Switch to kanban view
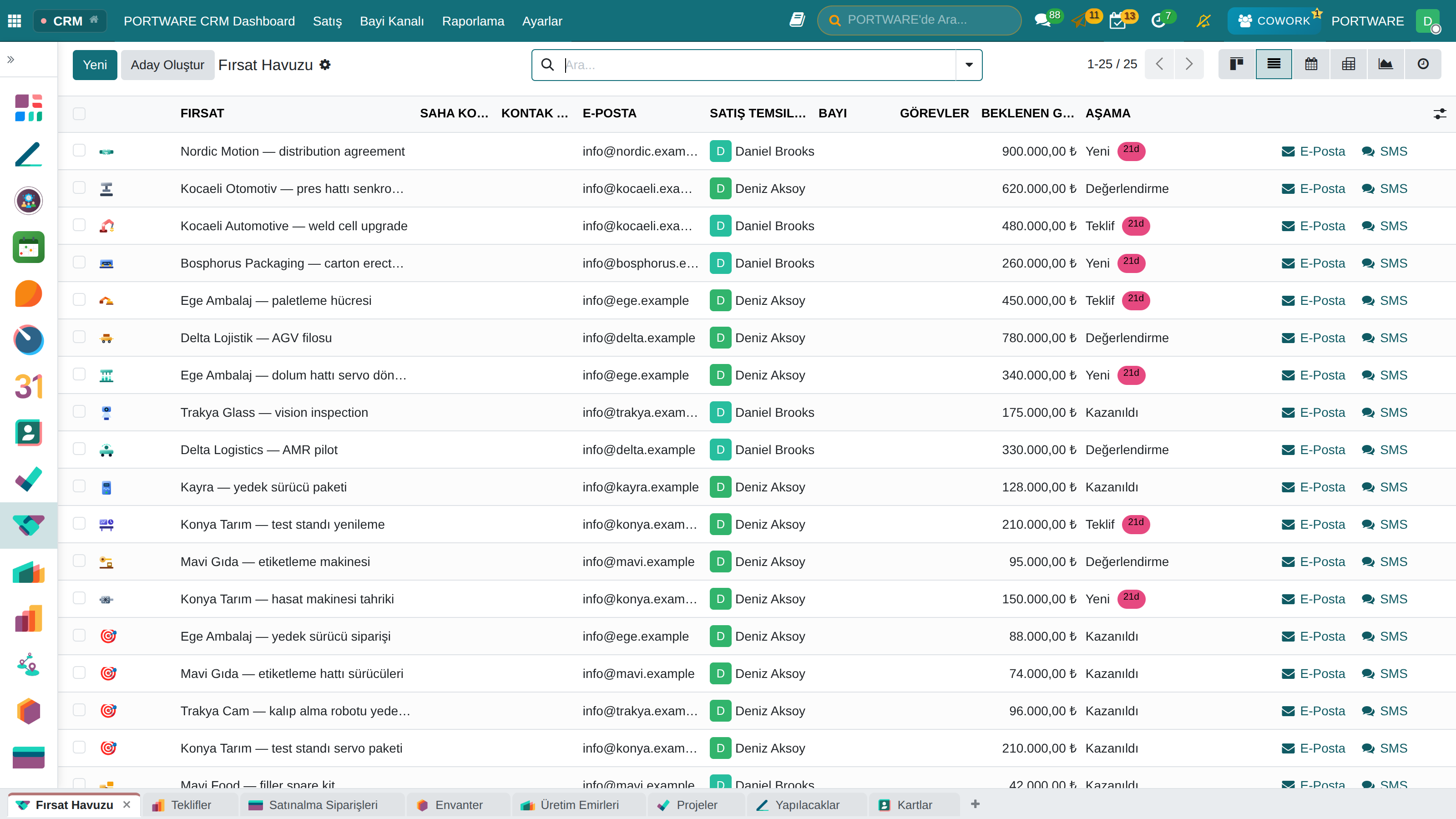This screenshot has height=819, width=1456. coord(1237,64)
